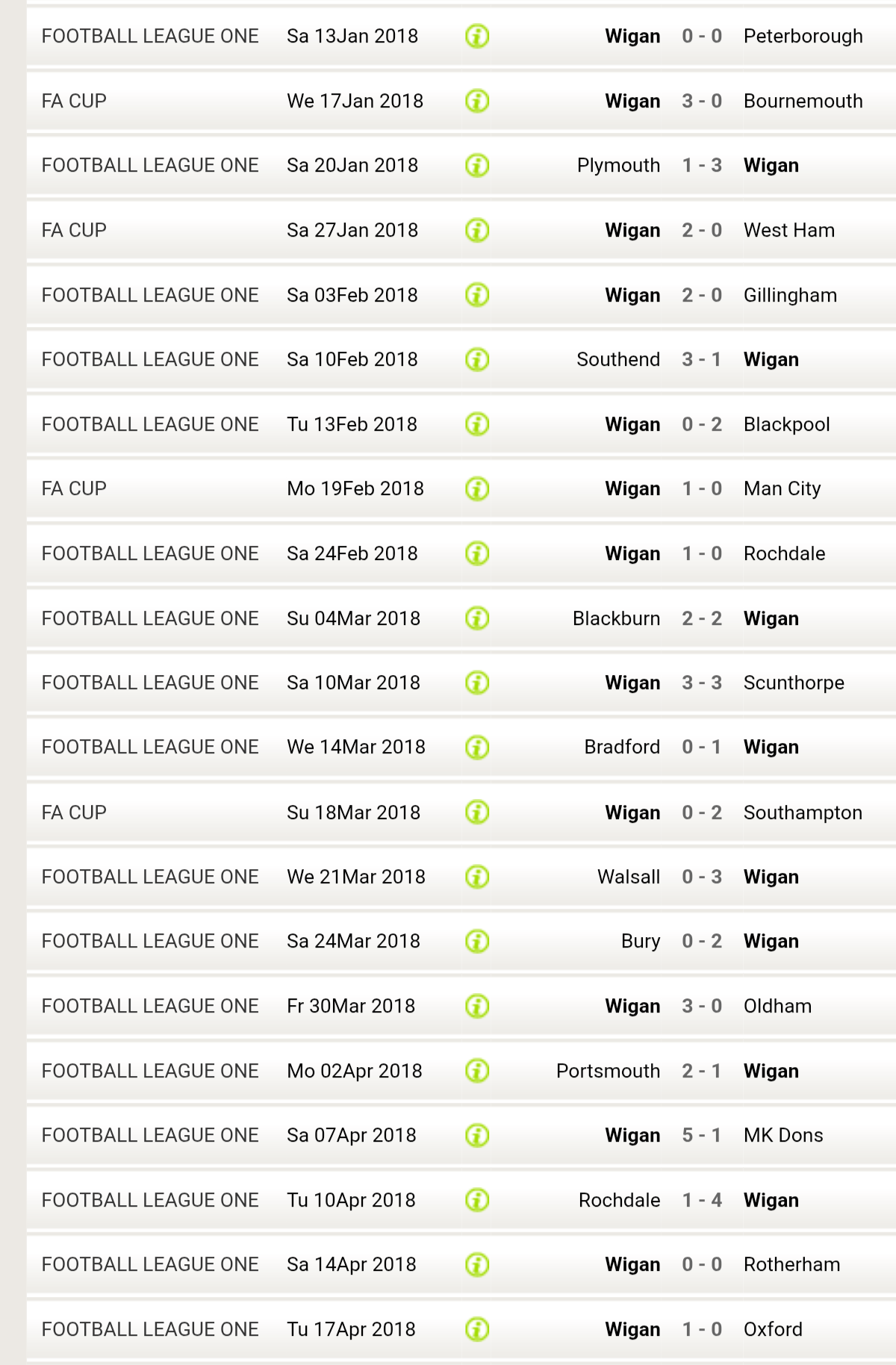Image resolution: width=896 pixels, height=1365 pixels.
Task: Open the Scunthorpe team link
Action: coord(794,682)
